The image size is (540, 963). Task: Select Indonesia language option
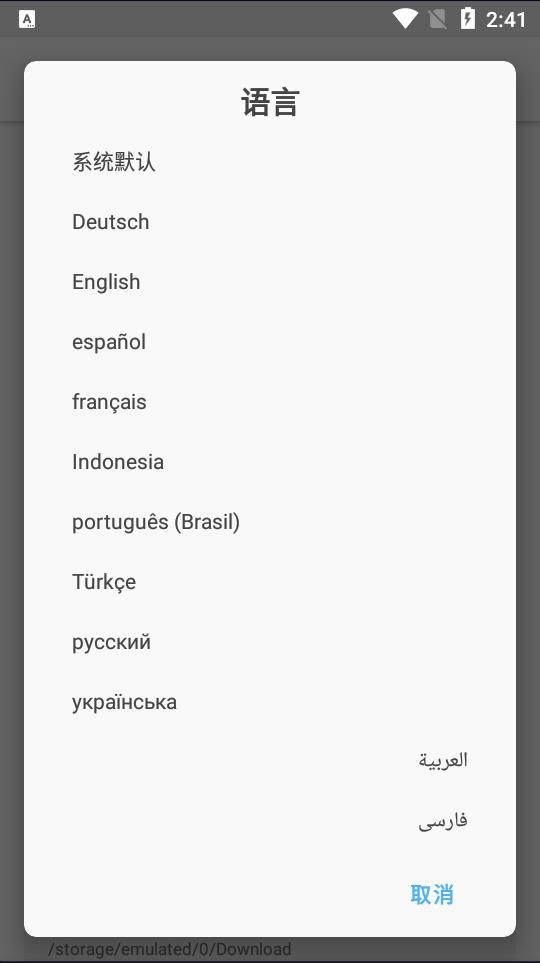click(270, 462)
